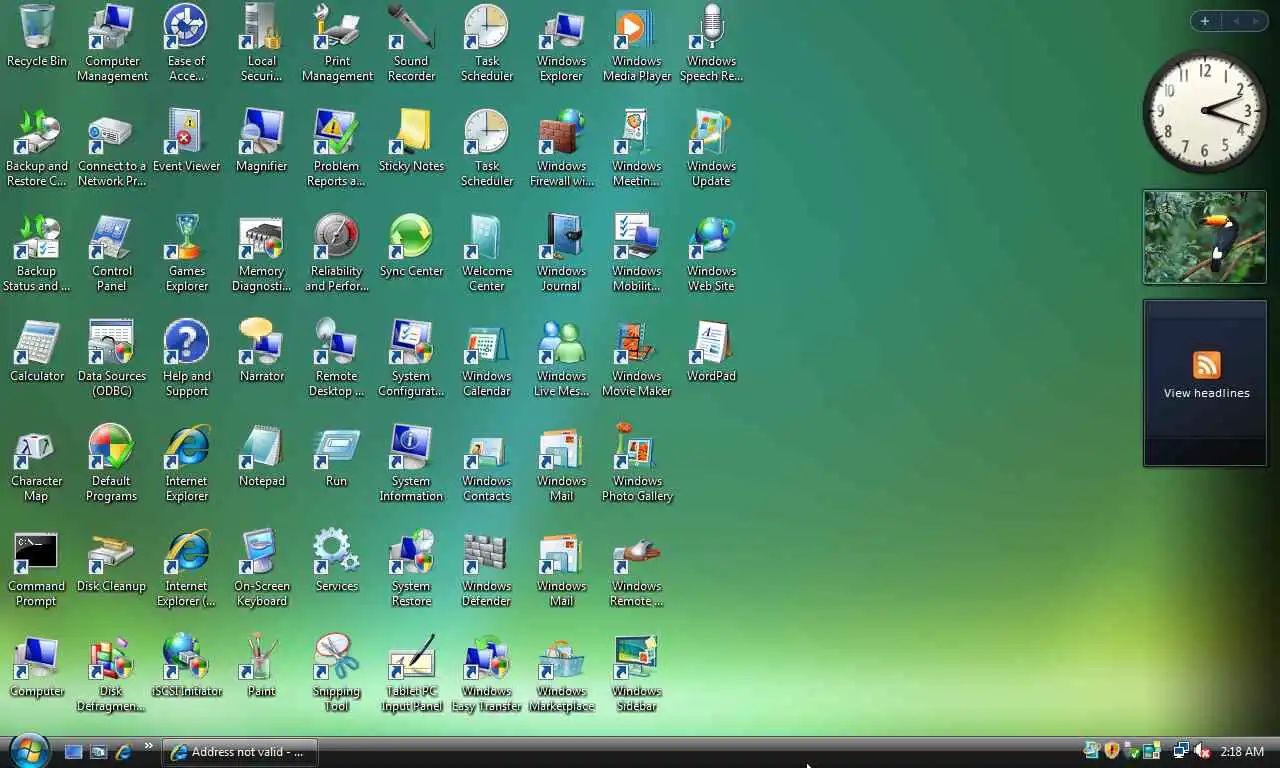Select Windows Explorer desktop shortcut
This screenshot has height=768, width=1280.
click(561, 43)
